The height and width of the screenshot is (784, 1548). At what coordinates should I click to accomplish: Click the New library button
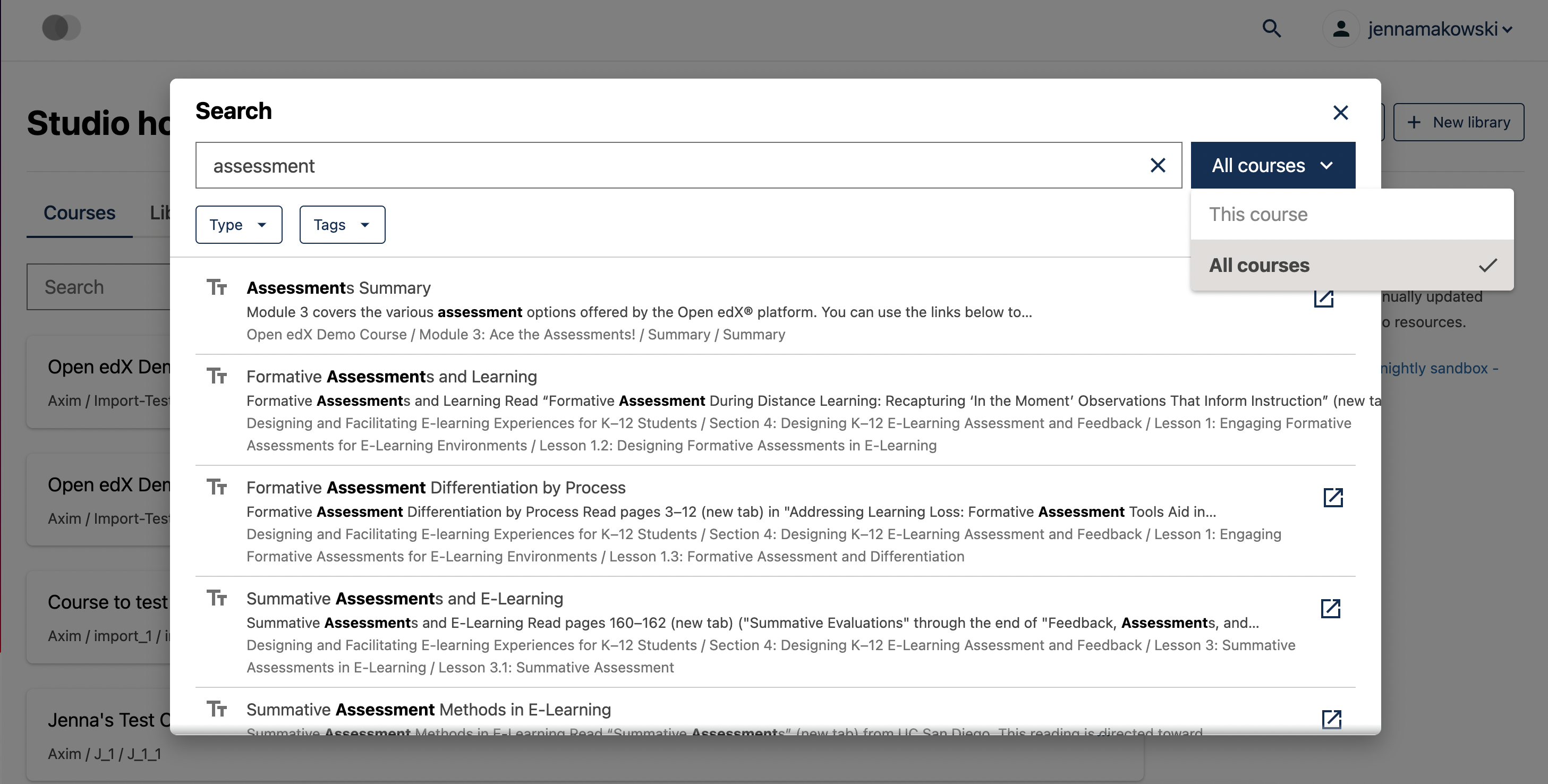[x=1458, y=123]
